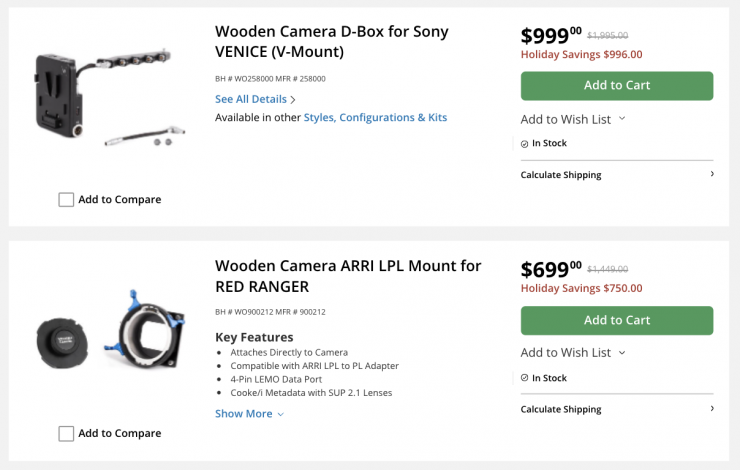
Task: Open See All Details link
Action: point(251,99)
